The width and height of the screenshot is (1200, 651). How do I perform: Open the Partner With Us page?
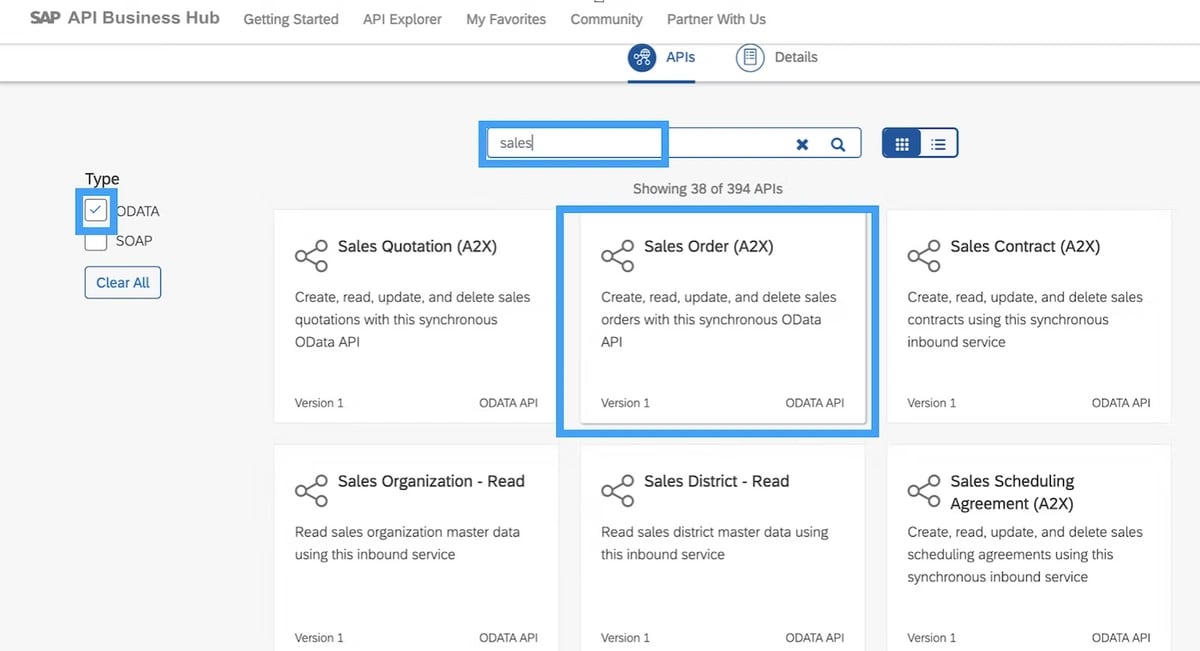[x=716, y=19]
